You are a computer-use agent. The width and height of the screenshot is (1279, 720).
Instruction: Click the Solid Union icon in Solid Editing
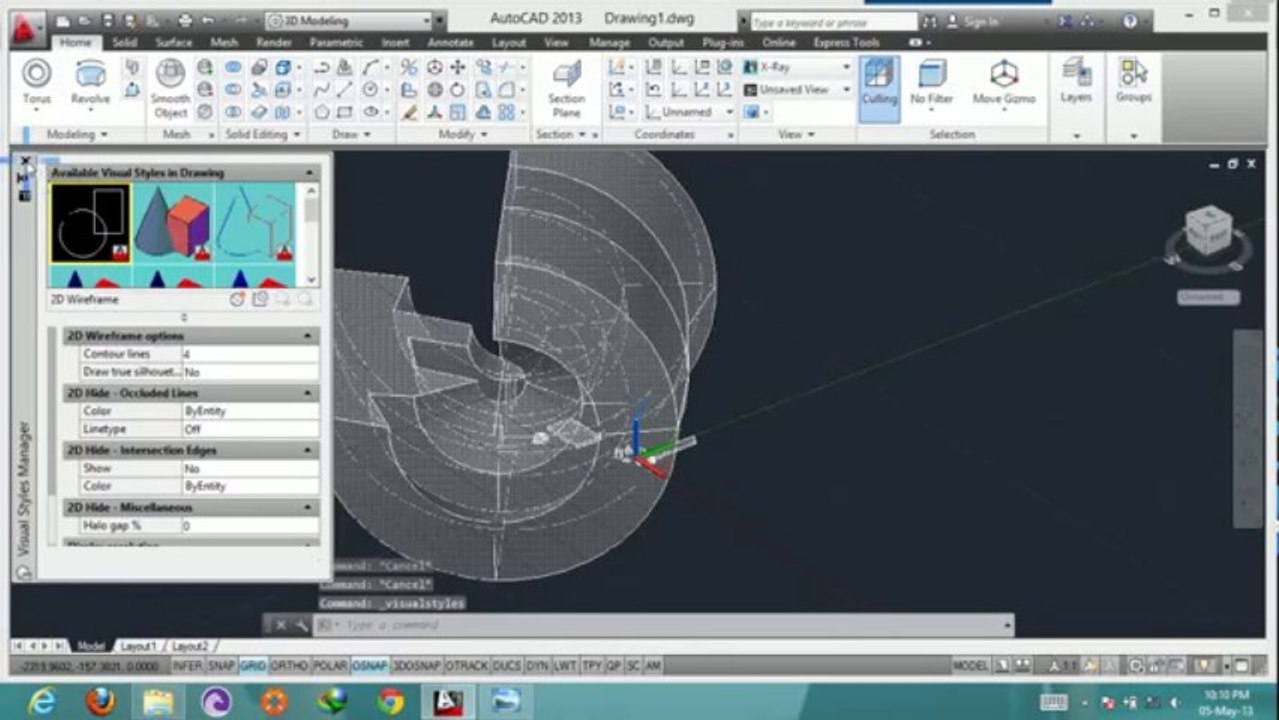click(x=233, y=67)
